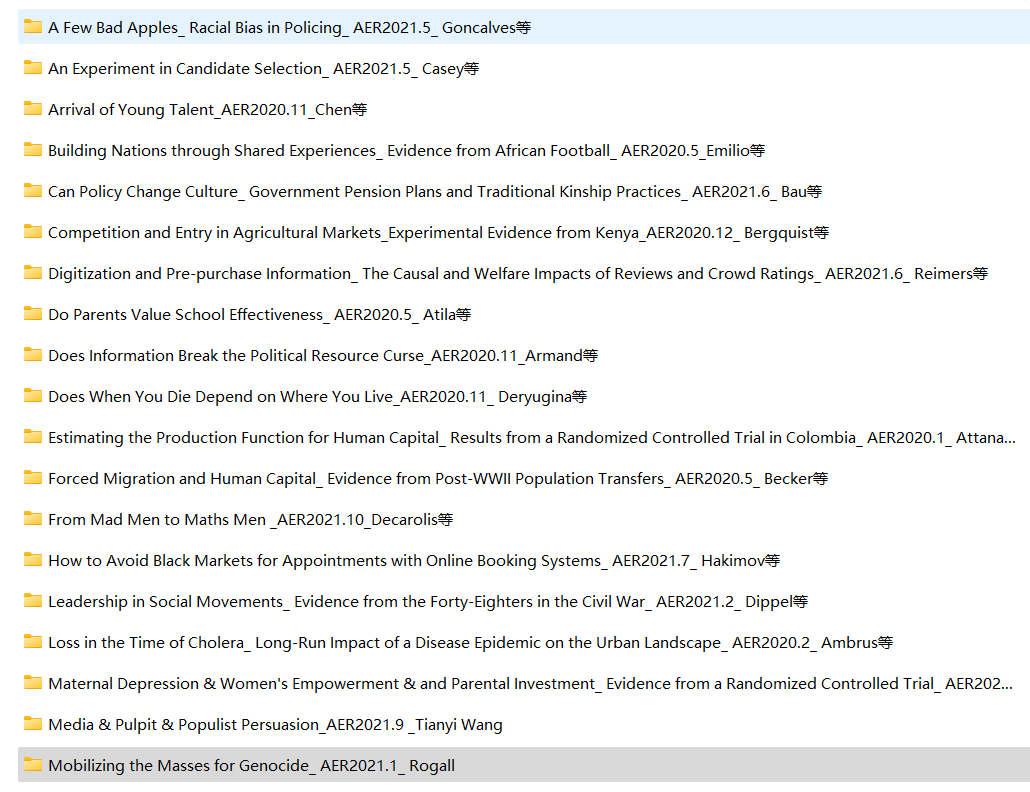Image resolution: width=1030 pixels, height=792 pixels.
Task: Click folder icon for Media & Pulpit & Populist Persuasion
Action: (33, 724)
